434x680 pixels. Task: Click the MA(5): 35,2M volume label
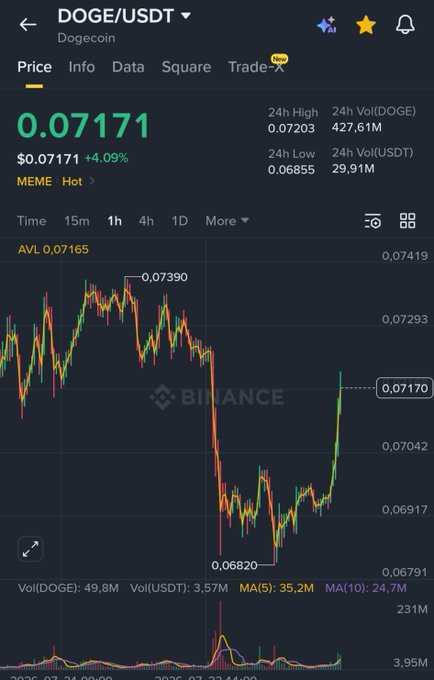click(x=276, y=588)
